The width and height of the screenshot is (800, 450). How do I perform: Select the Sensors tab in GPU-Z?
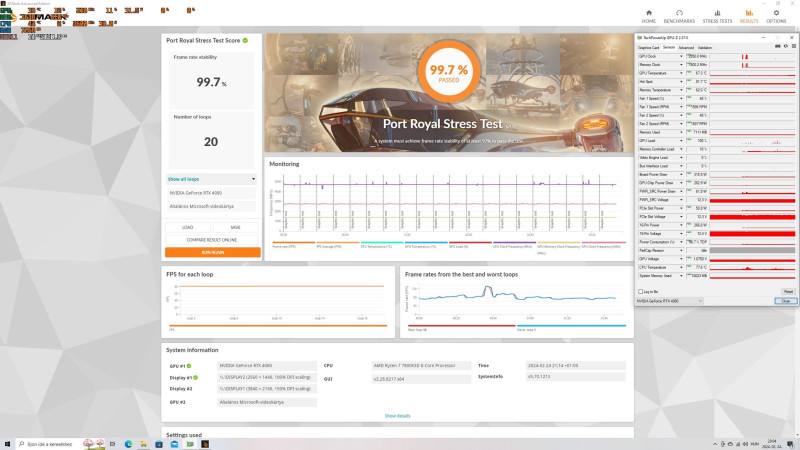pos(669,47)
